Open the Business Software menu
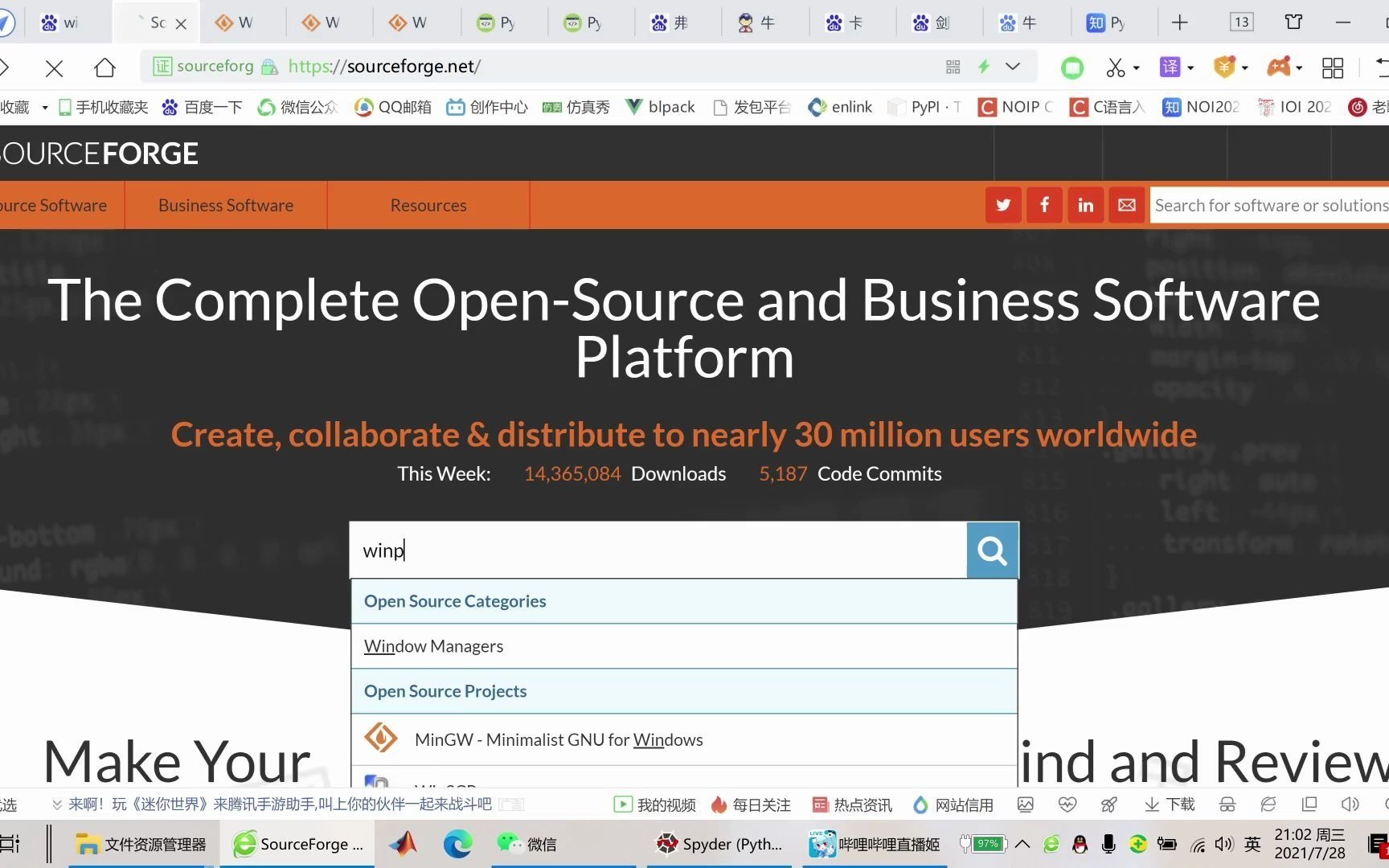This screenshot has width=1389, height=868. (226, 205)
